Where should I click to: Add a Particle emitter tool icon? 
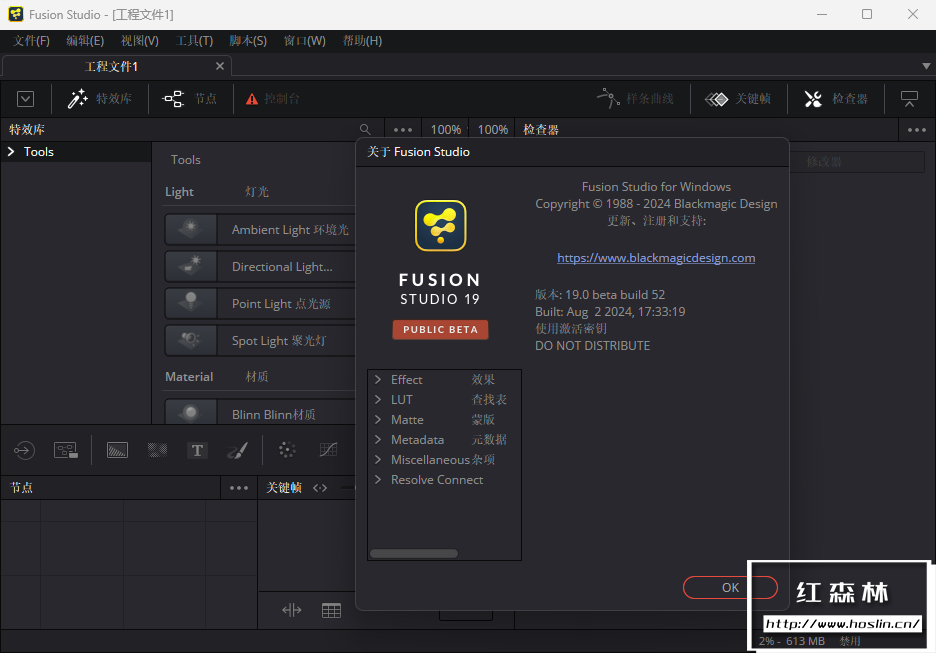(287, 450)
